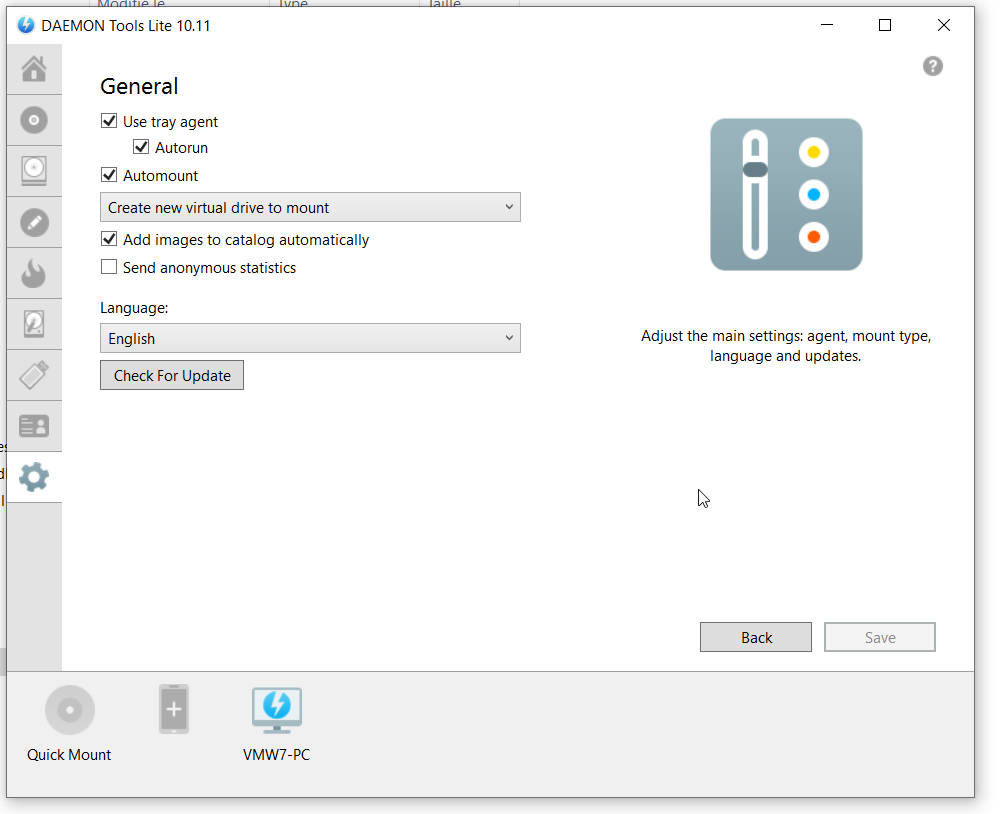This screenshot has height=814, width=1002.
Task: Maximize the DAEMON Tools Lite window
Action: 885,26
